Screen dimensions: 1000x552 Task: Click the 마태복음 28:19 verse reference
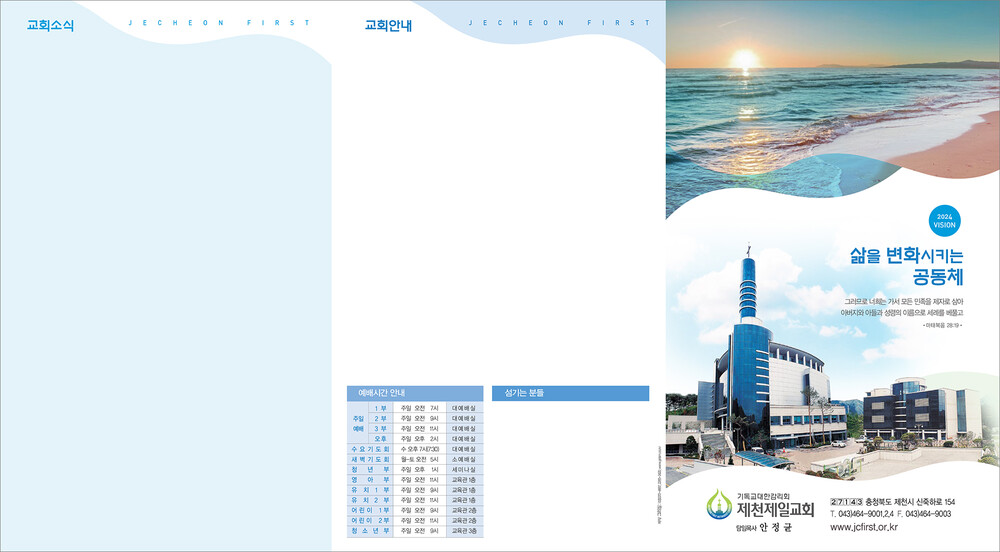(x=942, y=326)
